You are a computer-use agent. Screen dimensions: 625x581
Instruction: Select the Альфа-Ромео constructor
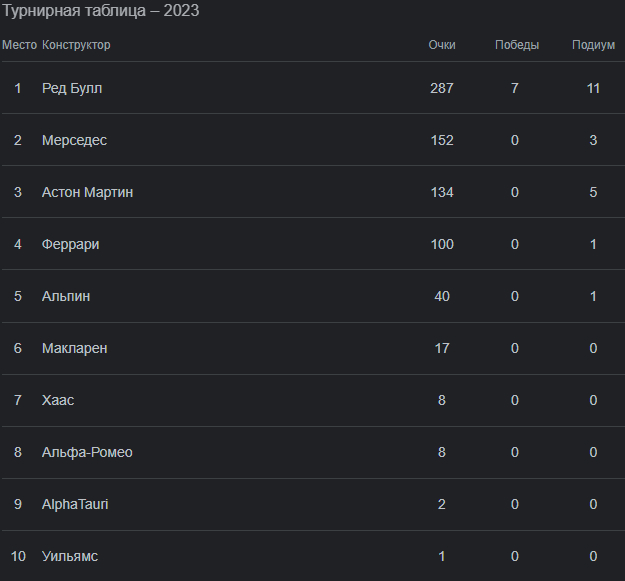[87, 452]
